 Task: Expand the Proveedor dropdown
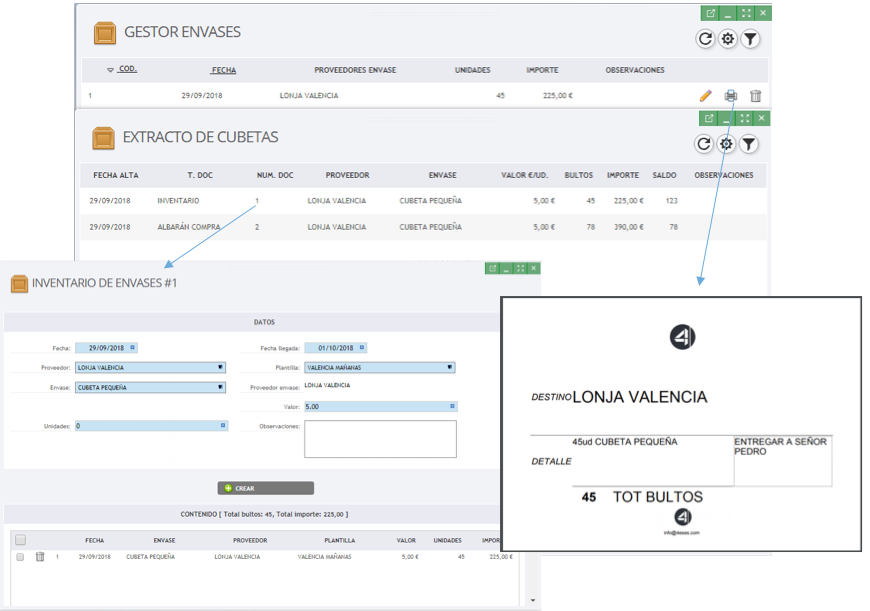click(220, 367)
